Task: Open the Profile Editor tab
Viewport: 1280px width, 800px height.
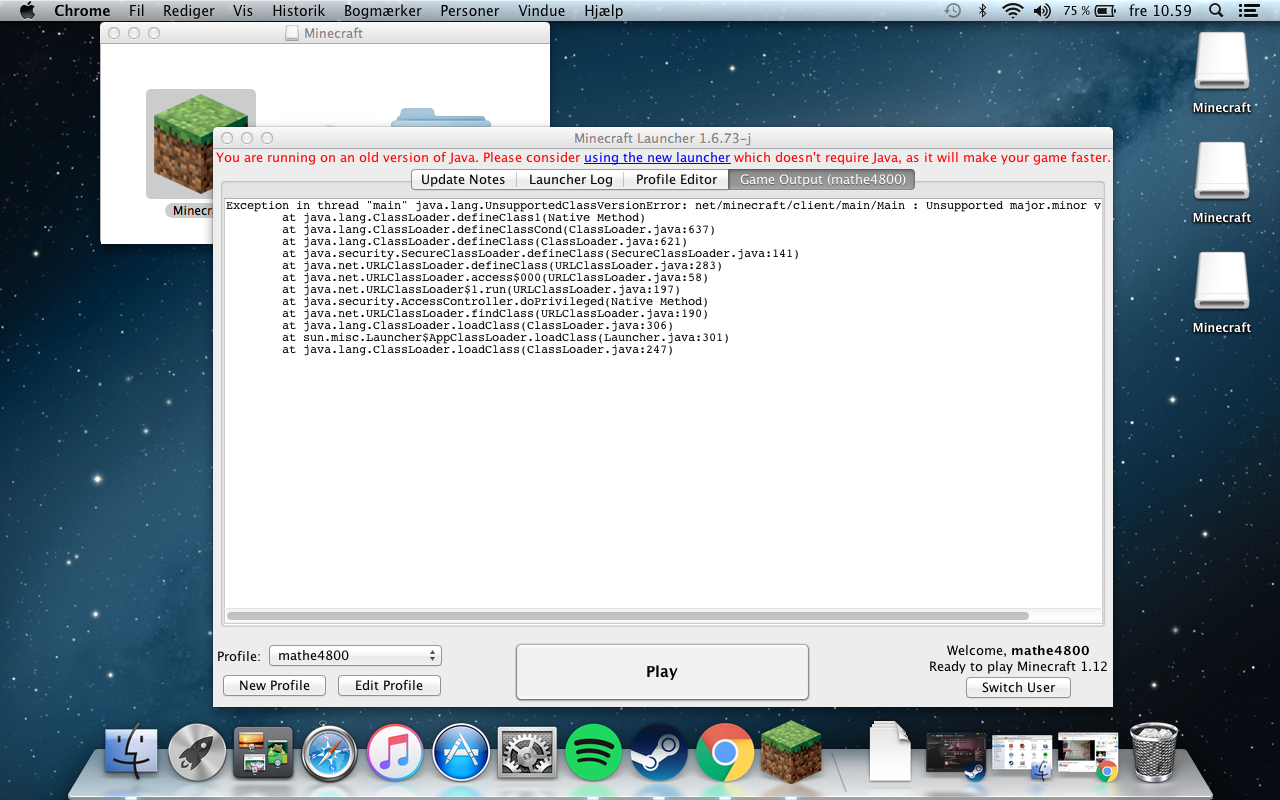Action: (x=676, y=179)
